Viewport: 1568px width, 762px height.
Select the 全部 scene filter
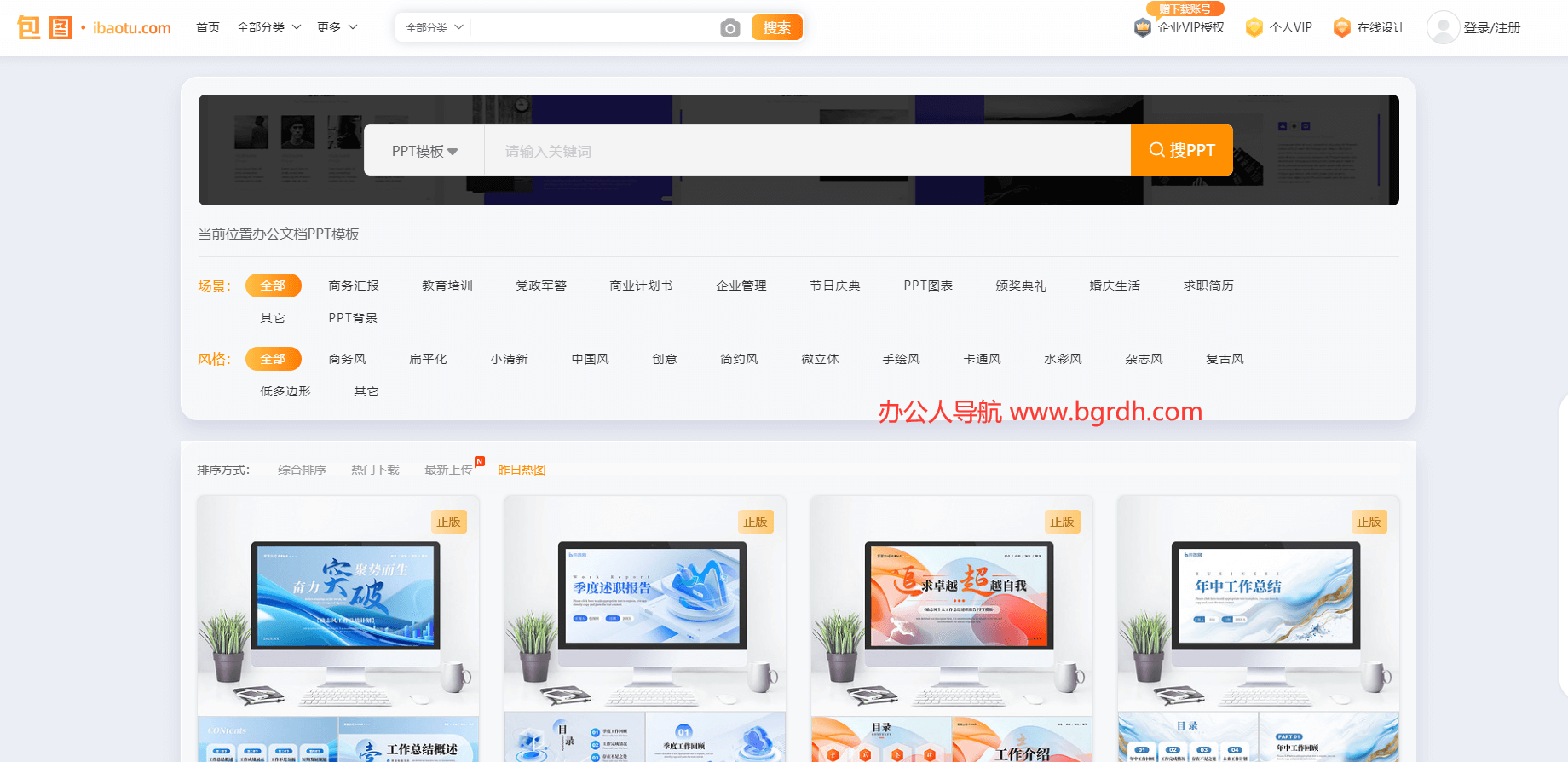pos(273,286)
